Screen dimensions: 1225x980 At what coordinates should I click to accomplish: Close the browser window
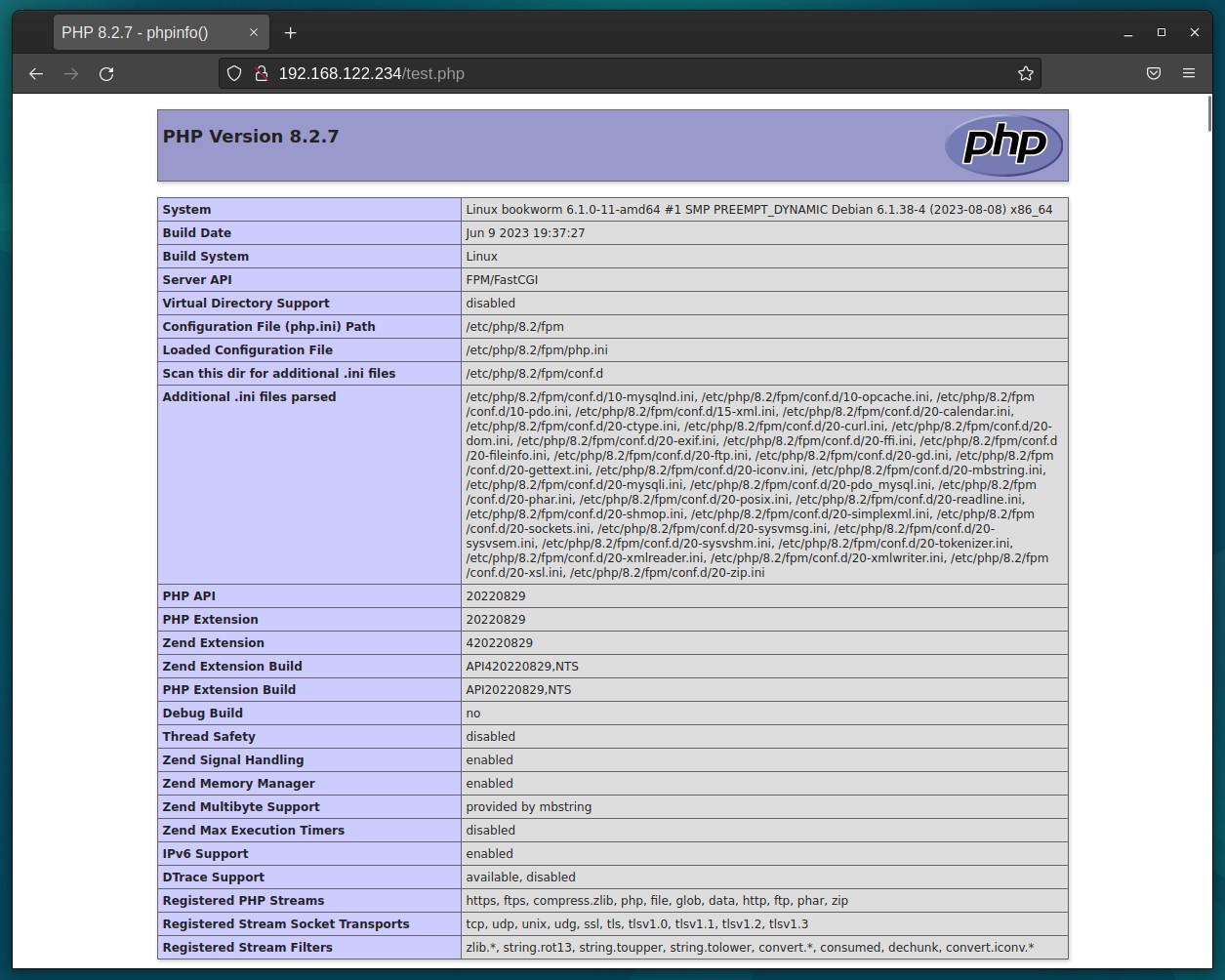pyautogui.click(x=1194, y=32)
